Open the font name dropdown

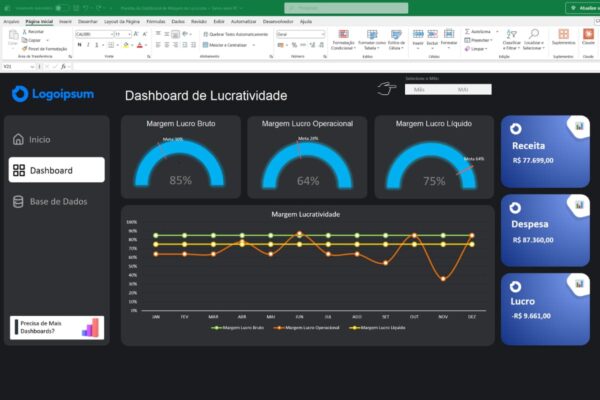pos(112,34)
